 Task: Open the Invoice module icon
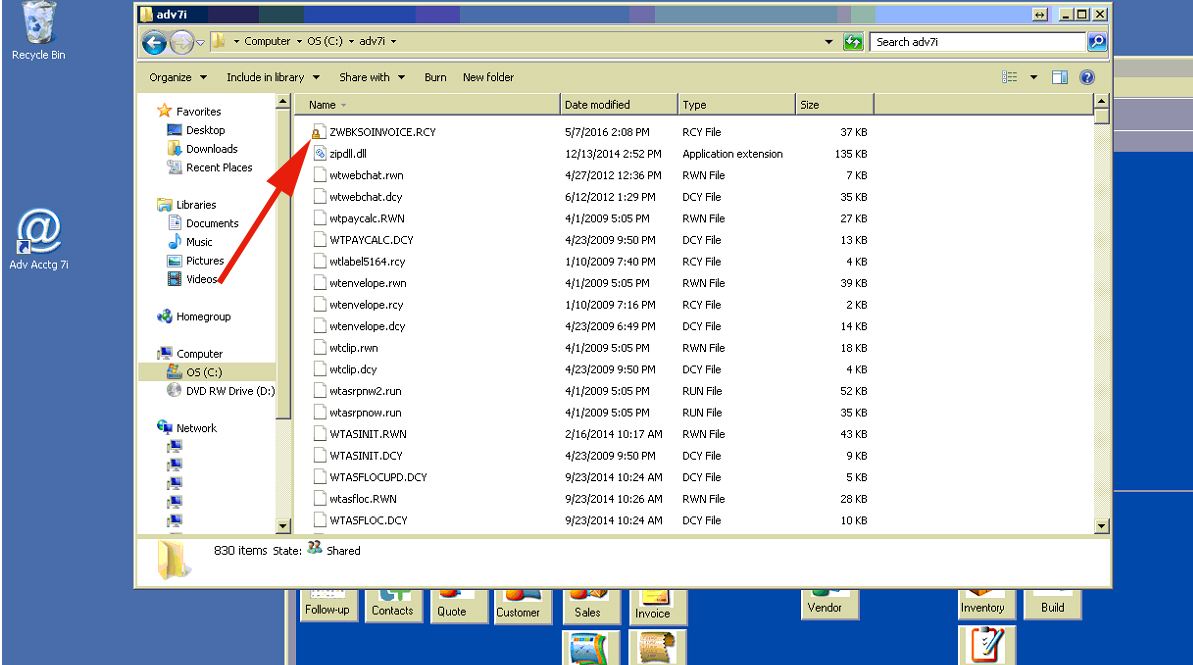(656, 603)
